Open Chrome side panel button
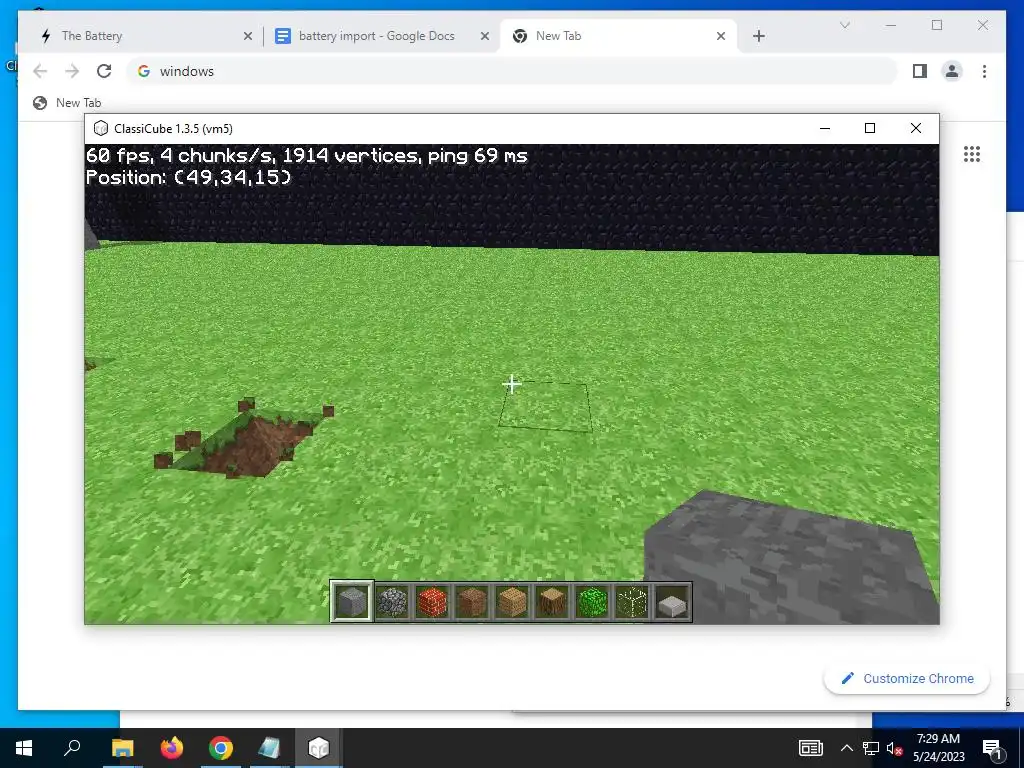Screen dimensions: 1024x768 [920, 71]
